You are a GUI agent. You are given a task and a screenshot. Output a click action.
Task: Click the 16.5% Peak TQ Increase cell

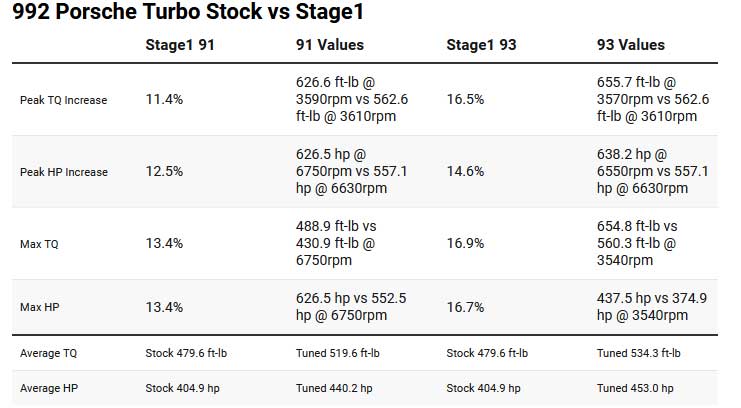click(465, 100)
